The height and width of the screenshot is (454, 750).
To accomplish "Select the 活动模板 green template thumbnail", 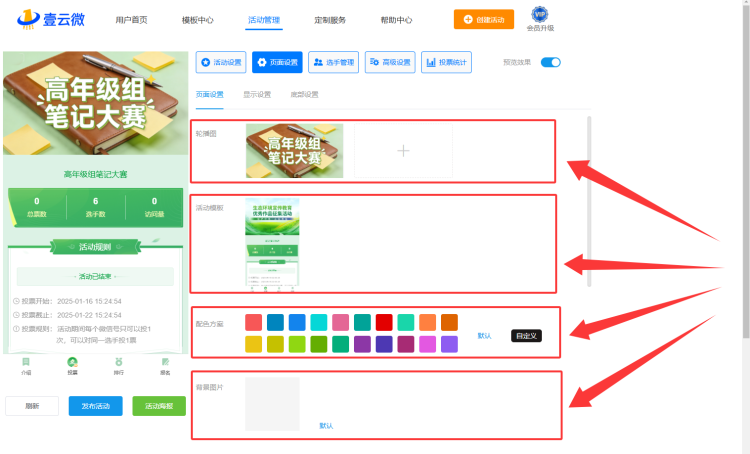I will 272,244.
